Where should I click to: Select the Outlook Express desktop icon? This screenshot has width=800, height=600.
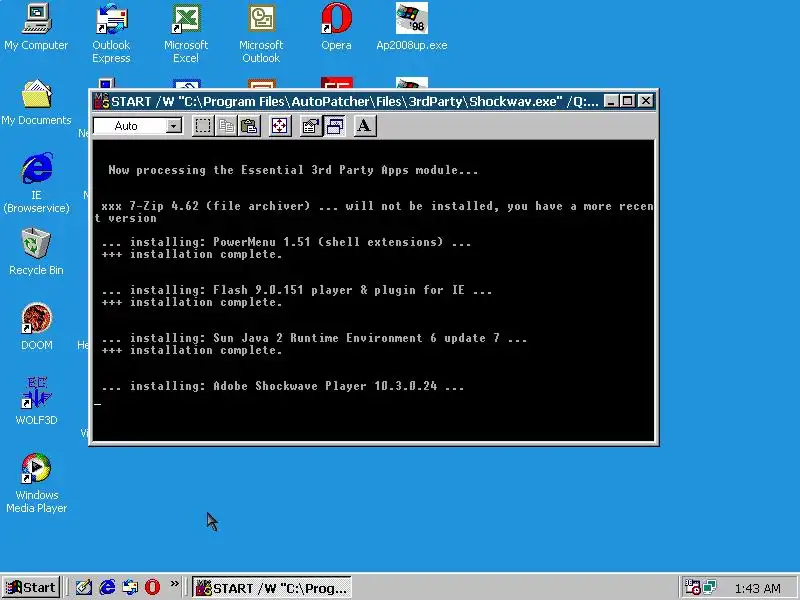tap(111, 34)
